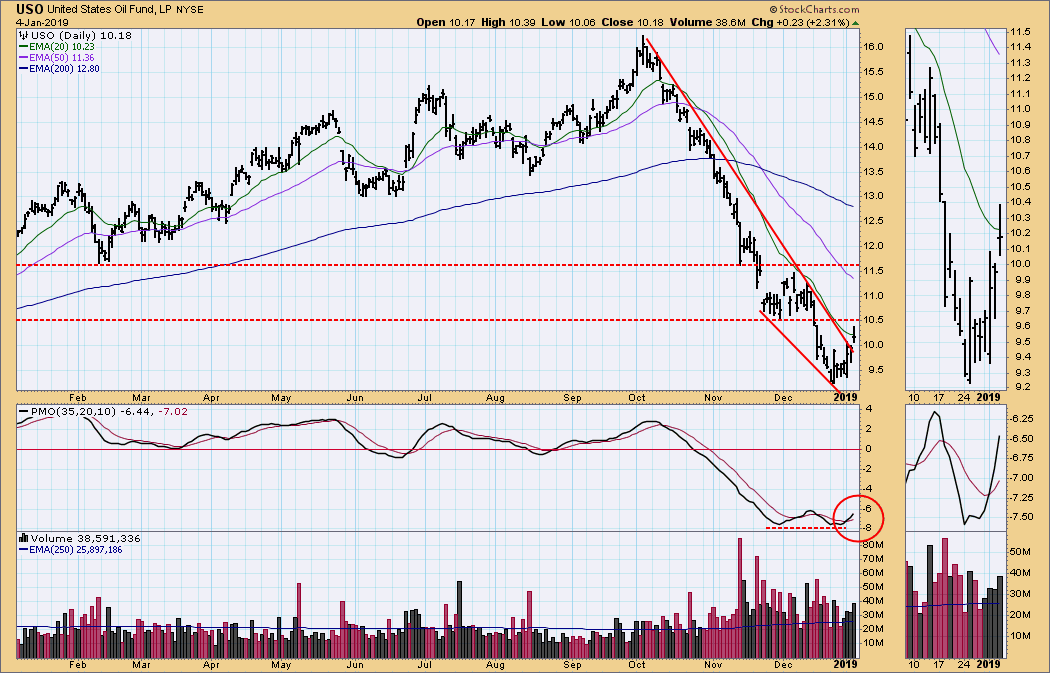This screenshot has width=1050, height=673.
Task: Click the blue EMA(200) legend line
Action: pyautogui.click(x=23, y=68)
